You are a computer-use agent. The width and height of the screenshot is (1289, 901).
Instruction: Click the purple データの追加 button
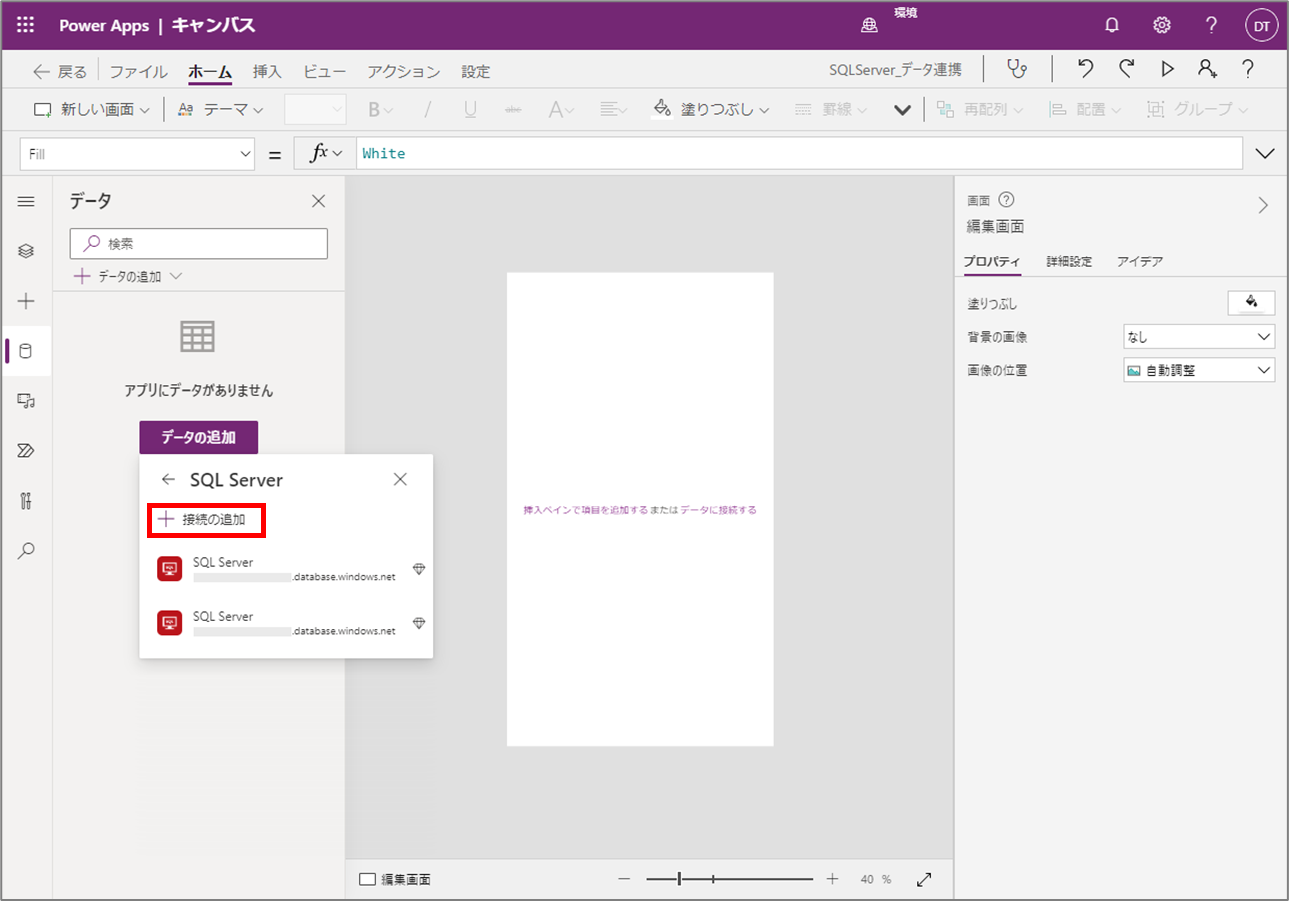click(x=199, y=437)
